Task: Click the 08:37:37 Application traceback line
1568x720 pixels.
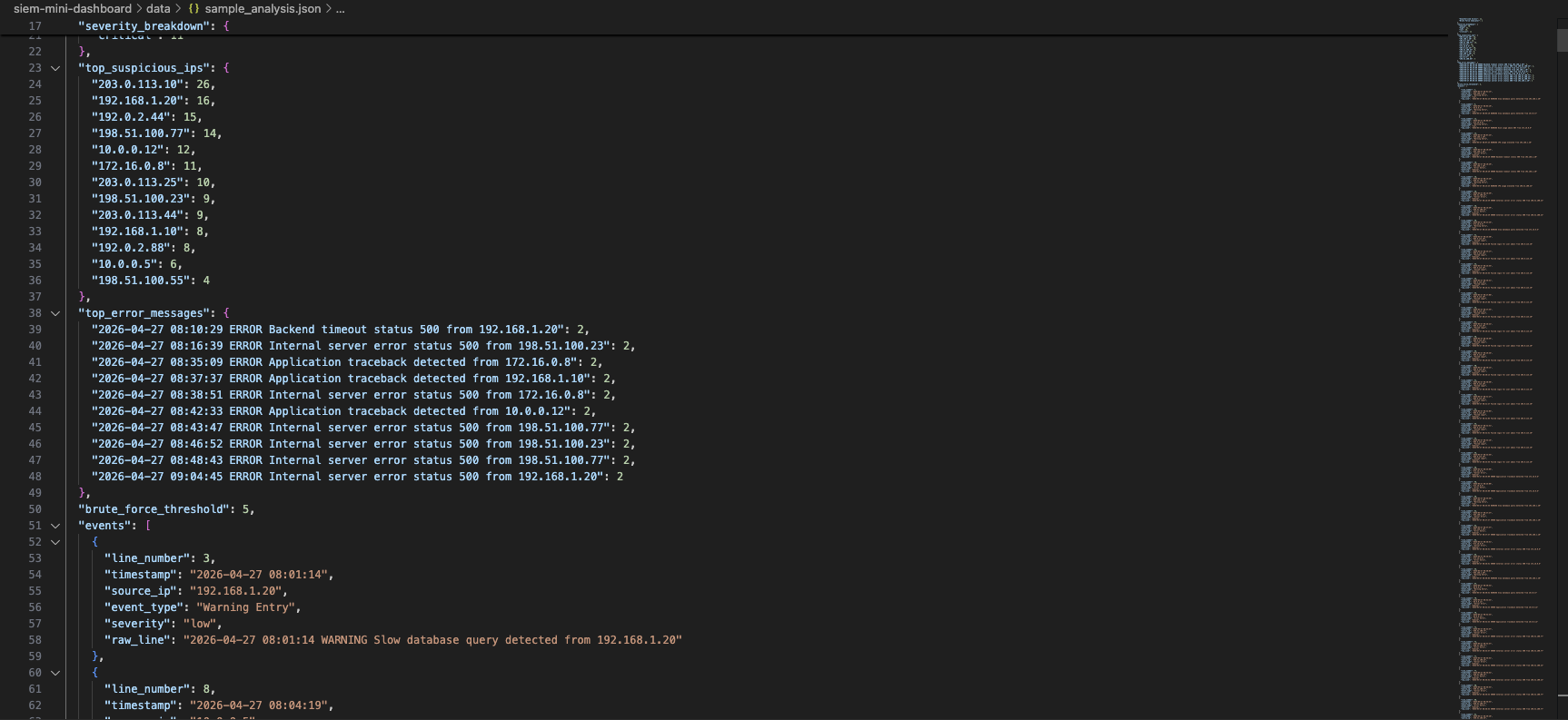Action: (x=353, y=379)
